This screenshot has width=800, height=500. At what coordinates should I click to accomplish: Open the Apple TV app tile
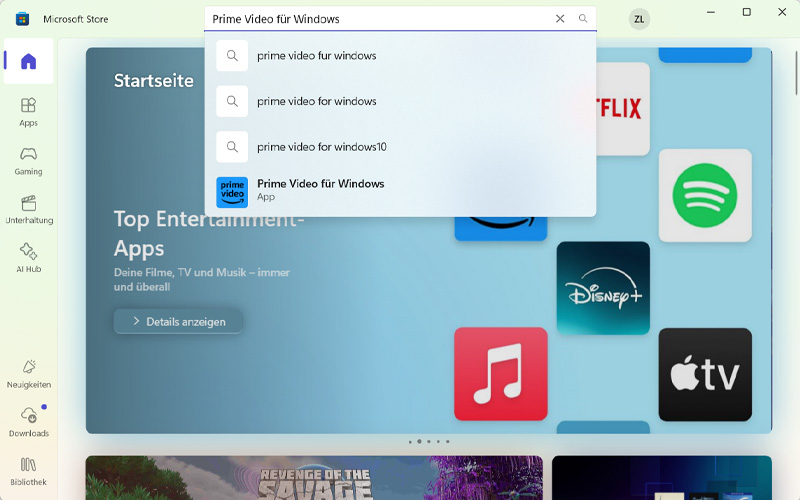(705, 374)
